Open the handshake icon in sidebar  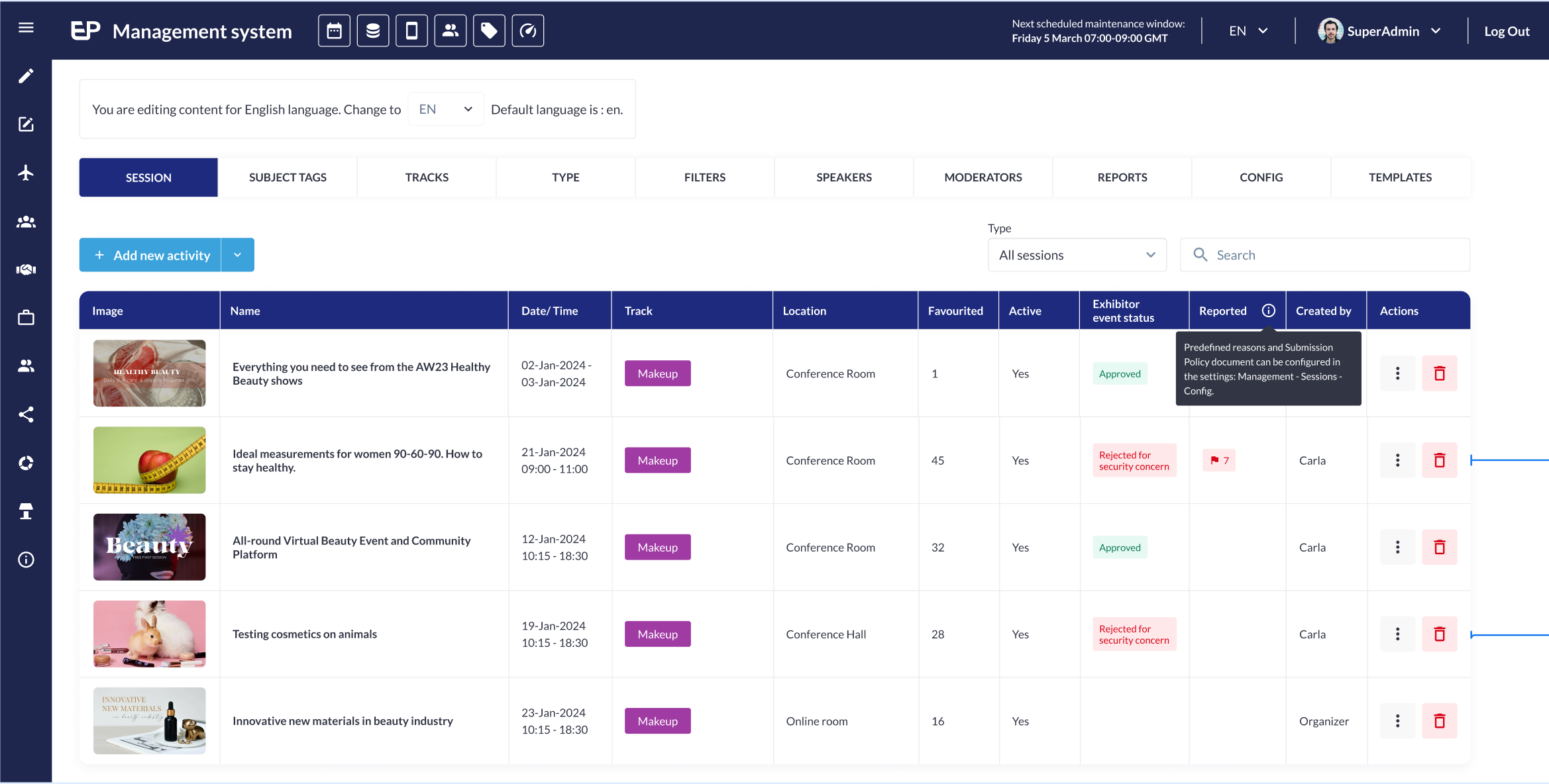pyautogui.click(x=26, y=269)
